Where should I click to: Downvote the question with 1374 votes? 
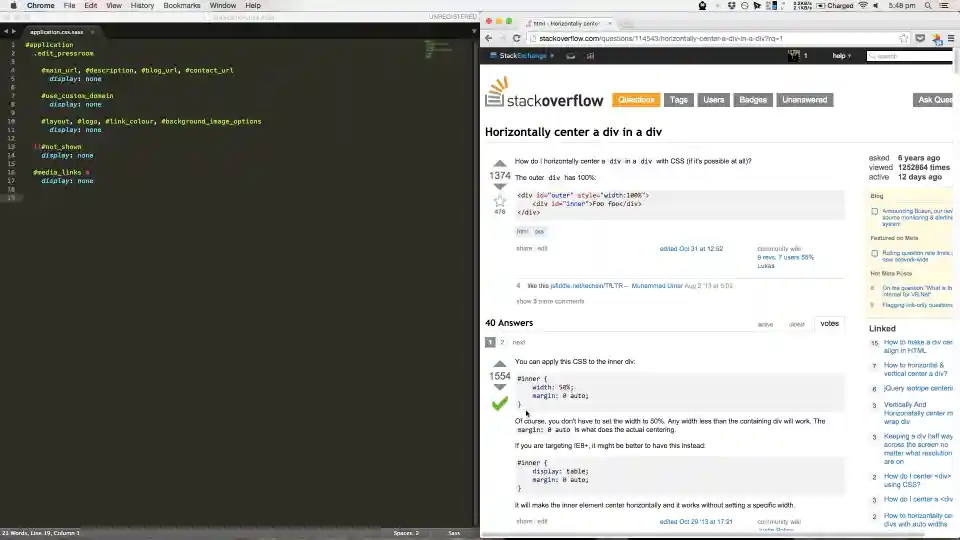500,187
